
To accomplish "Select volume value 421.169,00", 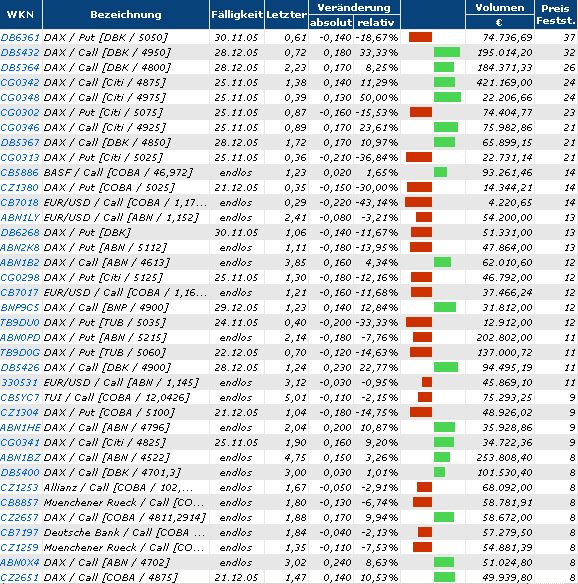I will coord(504,82).
